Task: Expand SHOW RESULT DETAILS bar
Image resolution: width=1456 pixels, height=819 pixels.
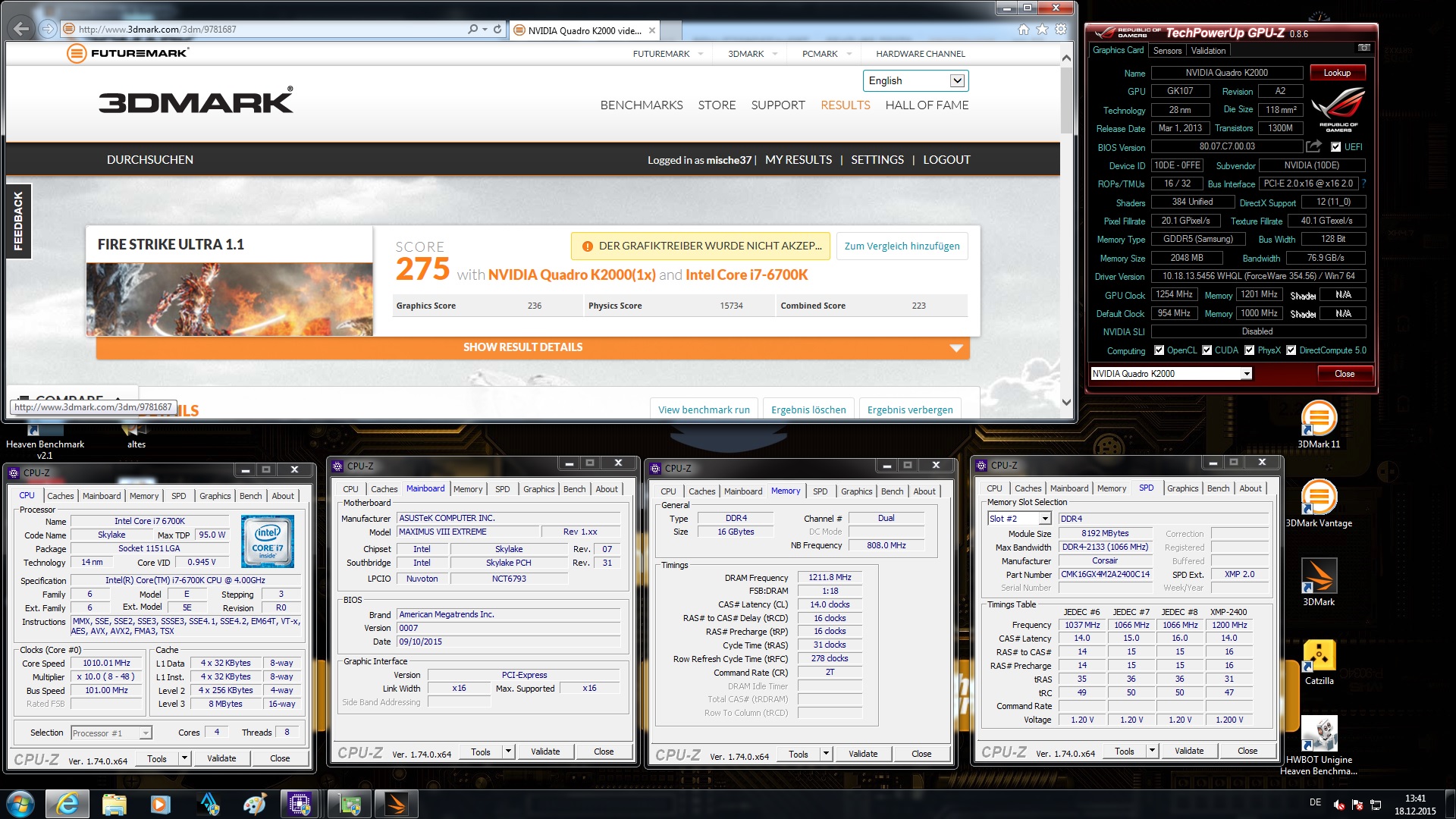Action: pyautogui.click(x=532, y=347)
